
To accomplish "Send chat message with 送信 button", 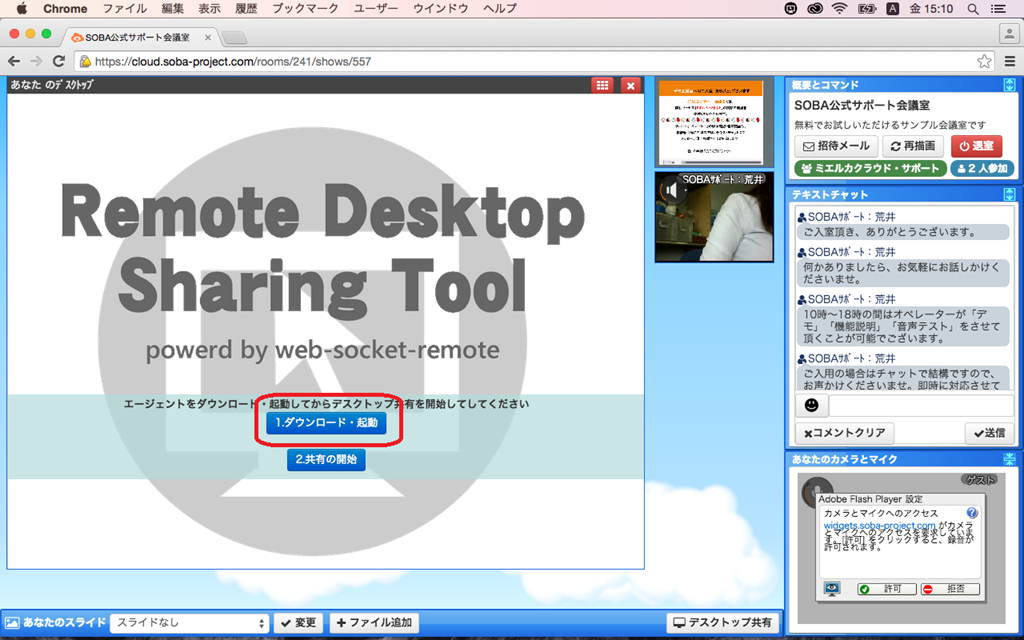I will [x=989, y=433].
